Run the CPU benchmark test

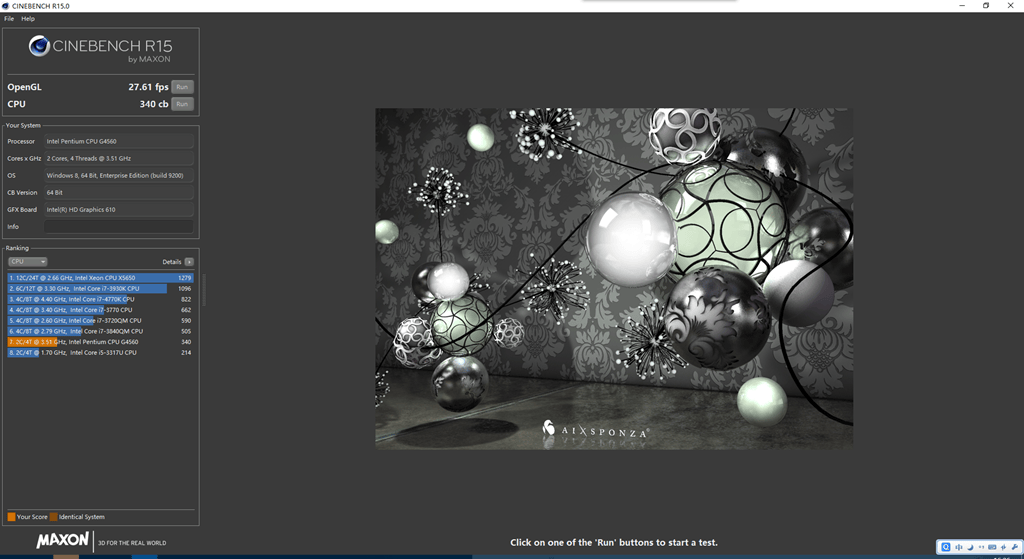click(x=182, y=104)
